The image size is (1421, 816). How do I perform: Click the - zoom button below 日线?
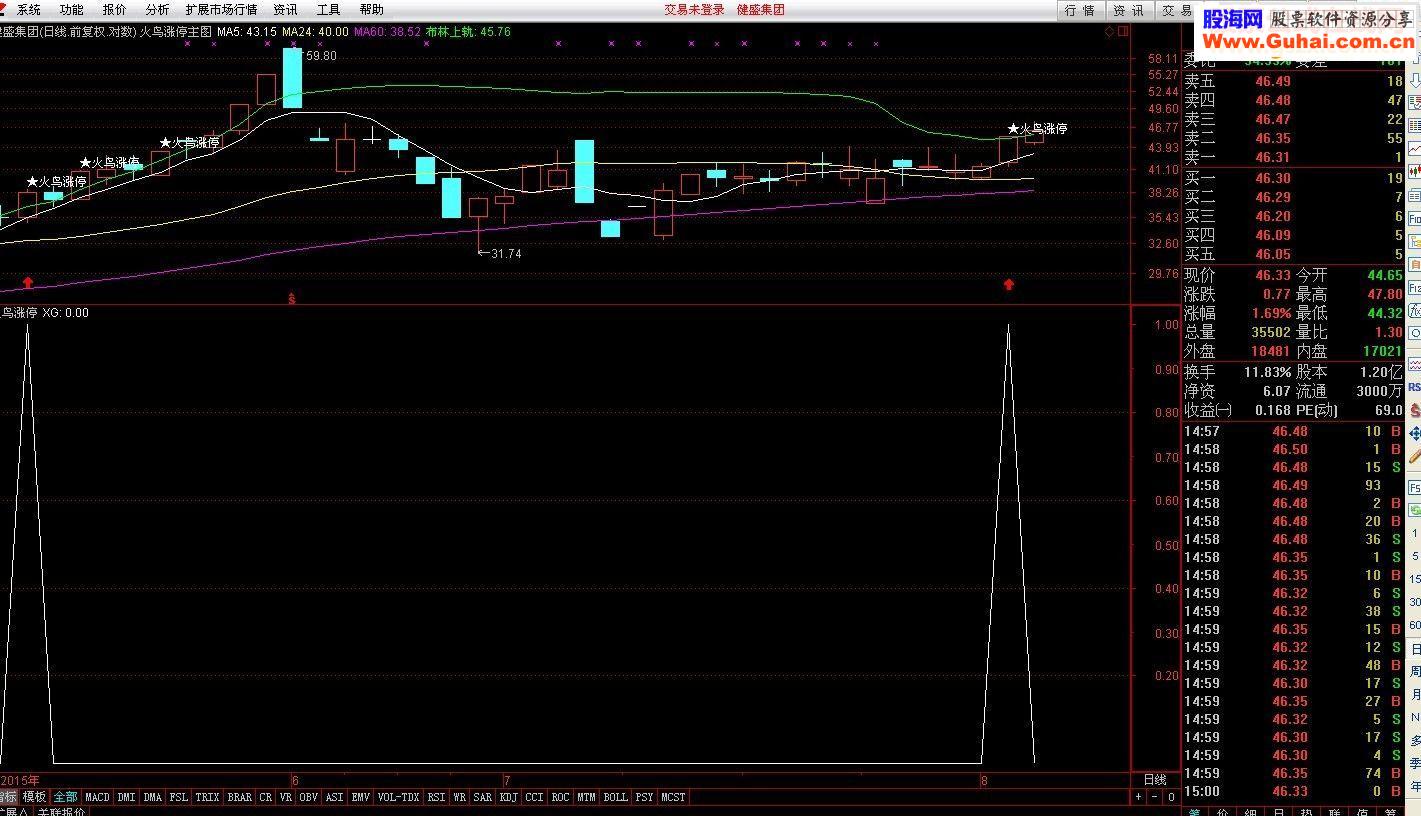pyautogui.click(x=1155, y=797)
